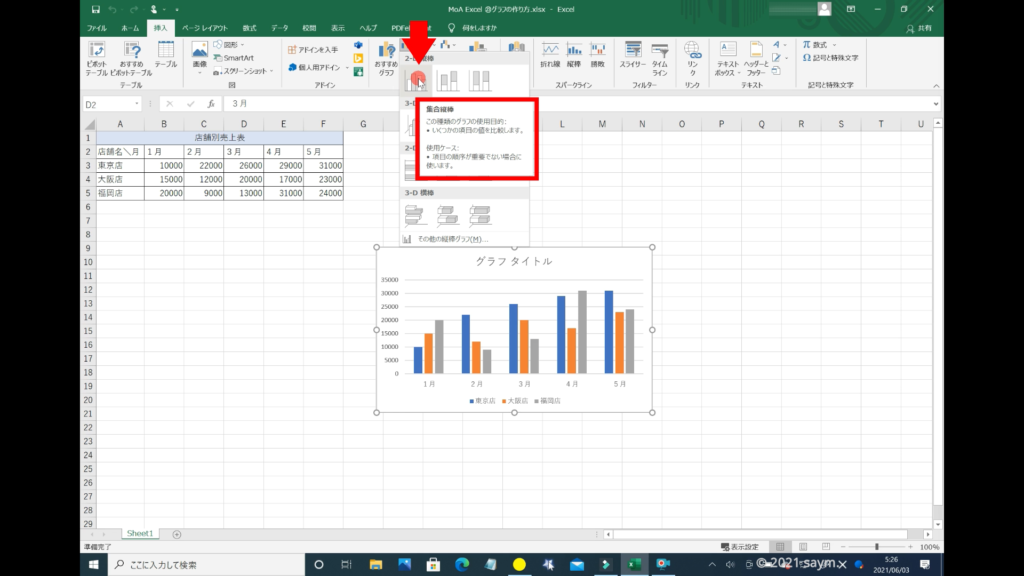Switch to the data (データ) tab
Image resolution: width=1024 pixels, height=576 pixels.
pyautogui.click(x=279, y=28)
